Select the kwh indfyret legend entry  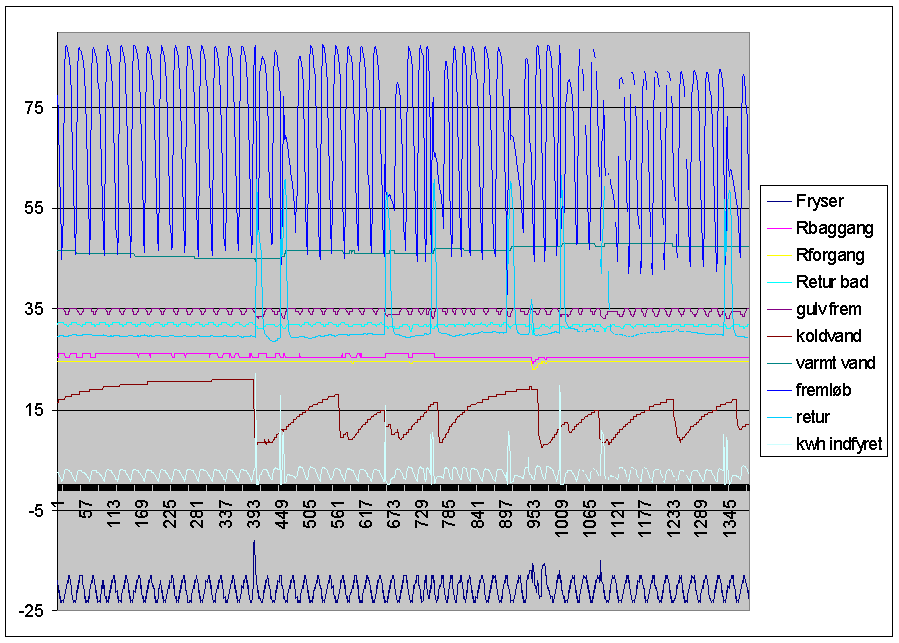pos(839,444)
